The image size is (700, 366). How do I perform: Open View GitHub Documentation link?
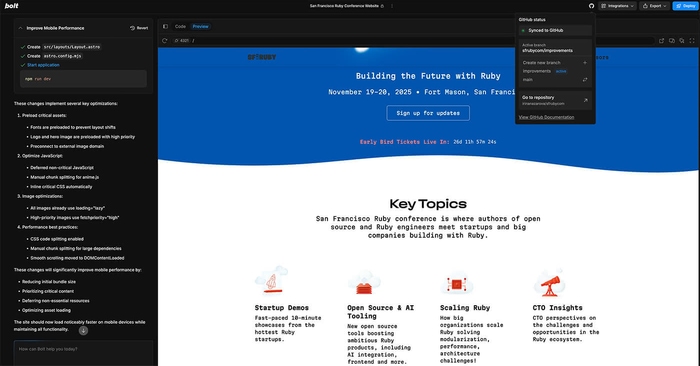coord(546,117)
